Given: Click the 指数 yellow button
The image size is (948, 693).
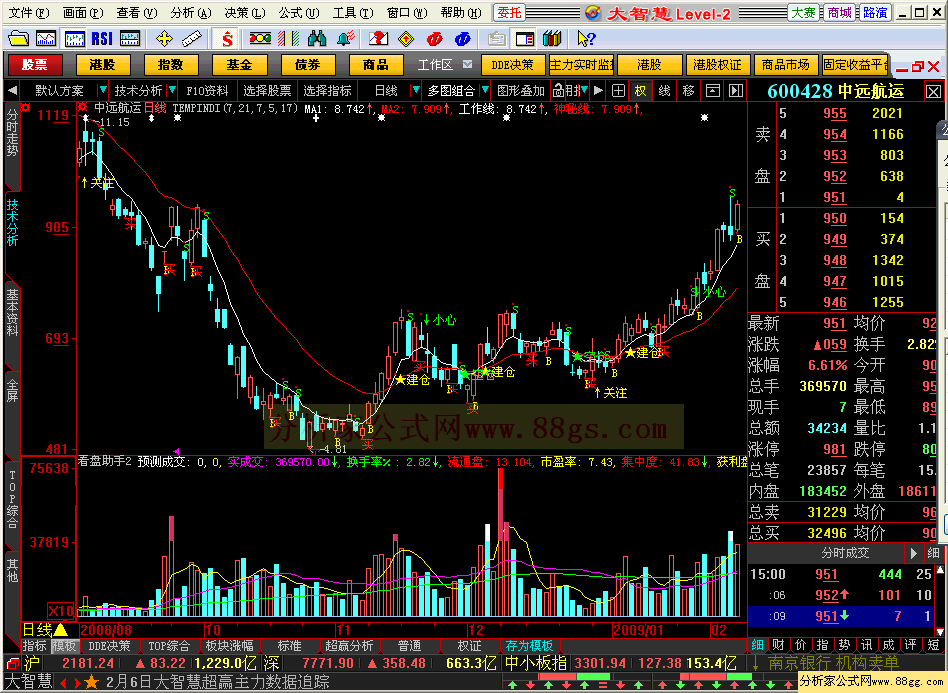Looking at the screenshot, I should coord(170,65).
